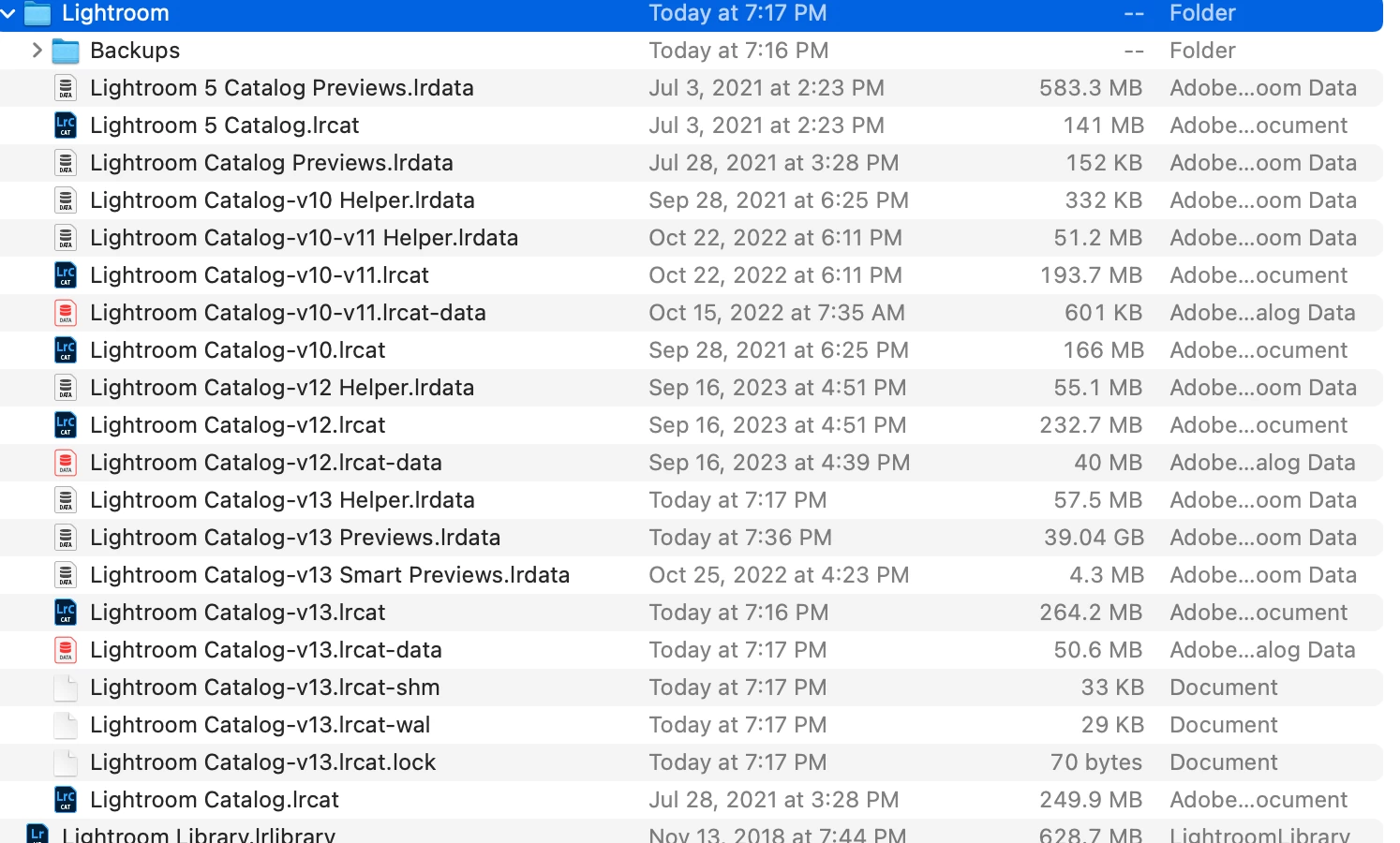The image size is (1400, 843).
Task: Click the Lightroom 5 Catalog Previews.lrdata icon
Action: (x=66, y=88)
